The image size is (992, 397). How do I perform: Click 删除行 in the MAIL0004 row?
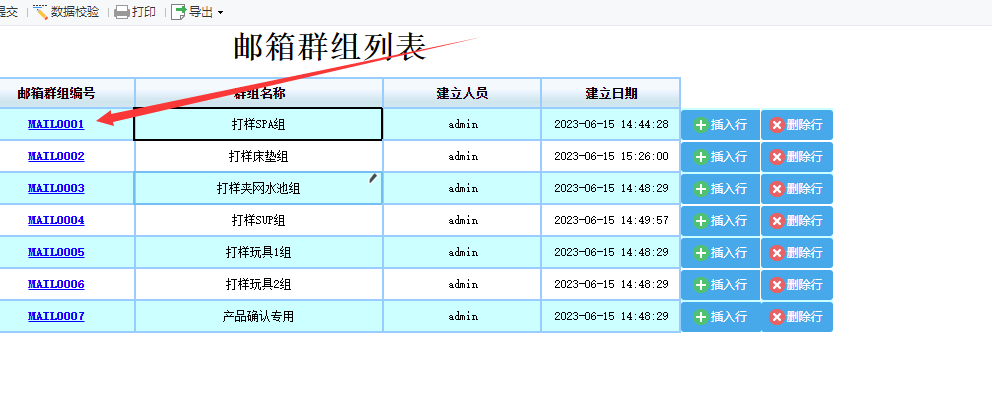pos(797,221)
